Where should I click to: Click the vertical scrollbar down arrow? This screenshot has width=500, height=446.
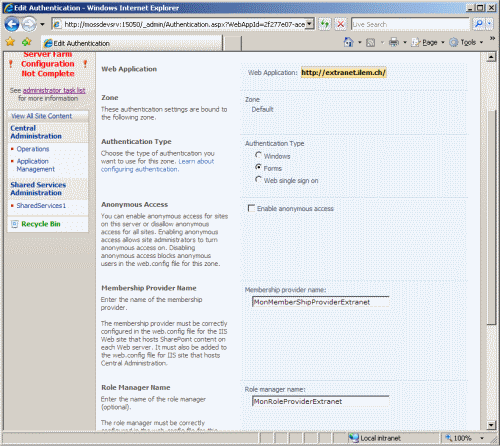pos(491,425)
